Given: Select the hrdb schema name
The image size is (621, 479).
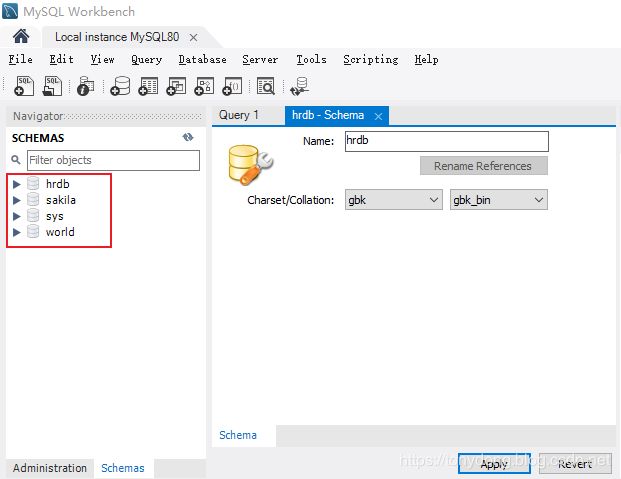Looking at the screenshot, I should coord(58,184).
